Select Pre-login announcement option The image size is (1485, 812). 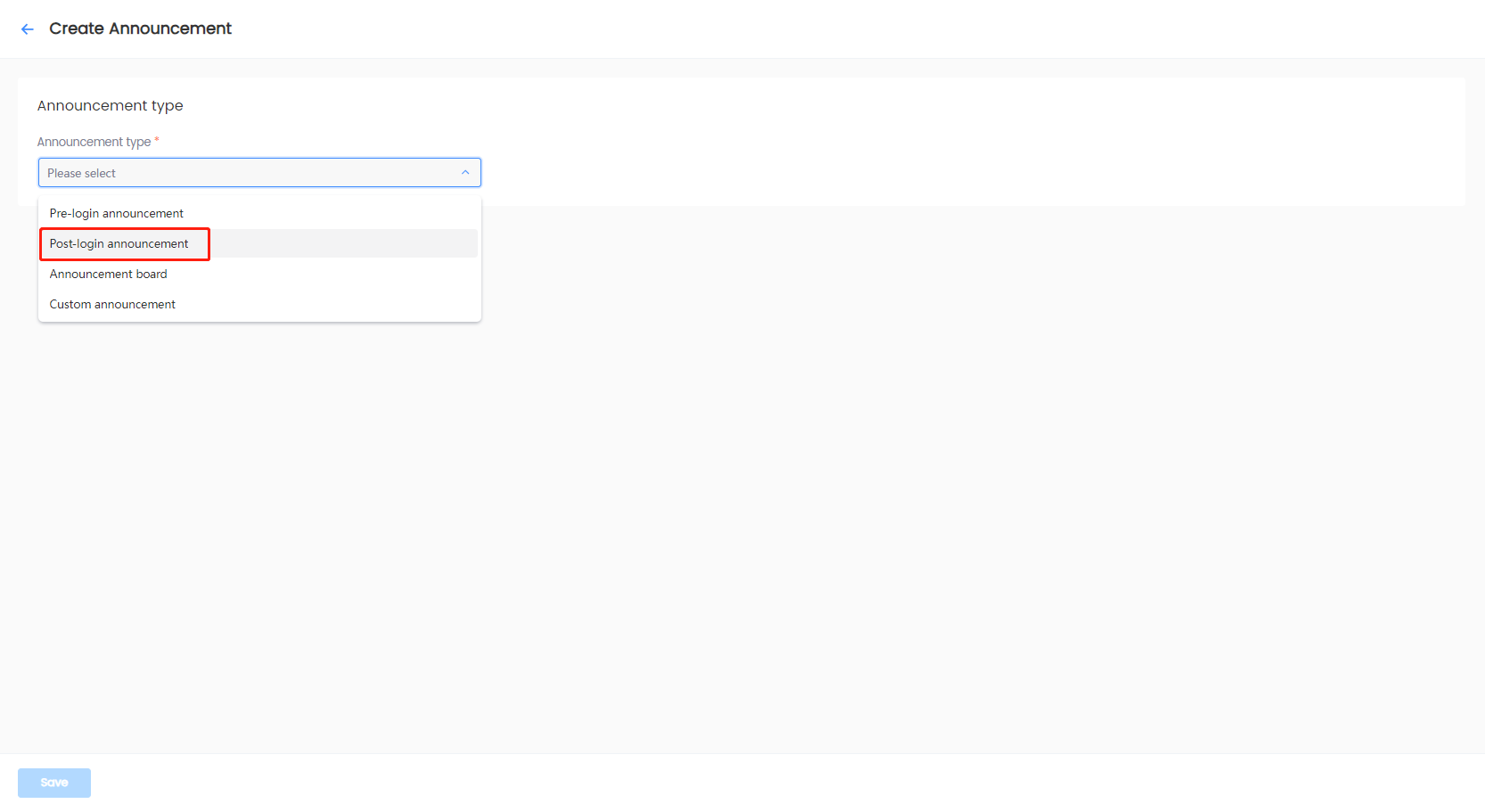117,214
